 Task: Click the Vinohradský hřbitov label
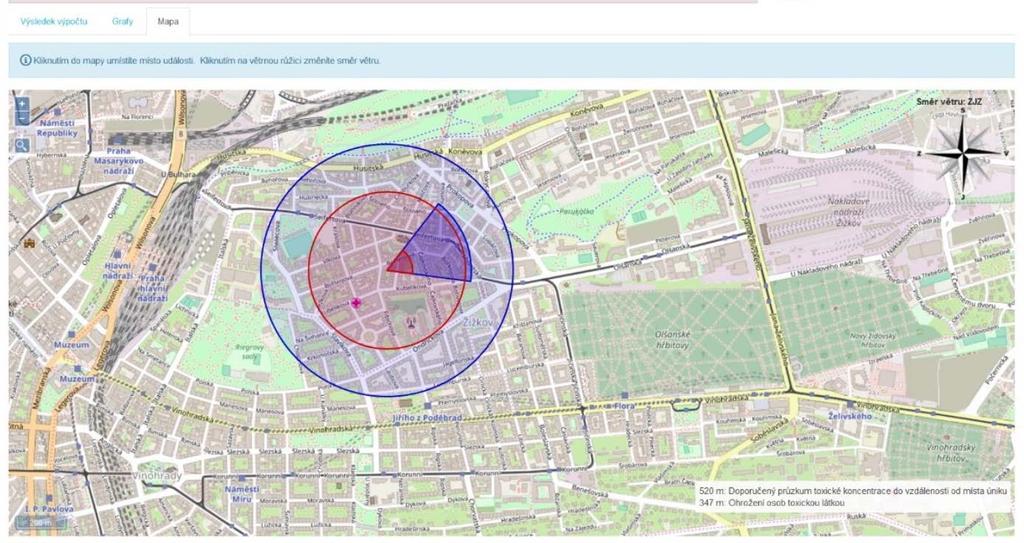[x=950, y=452]
